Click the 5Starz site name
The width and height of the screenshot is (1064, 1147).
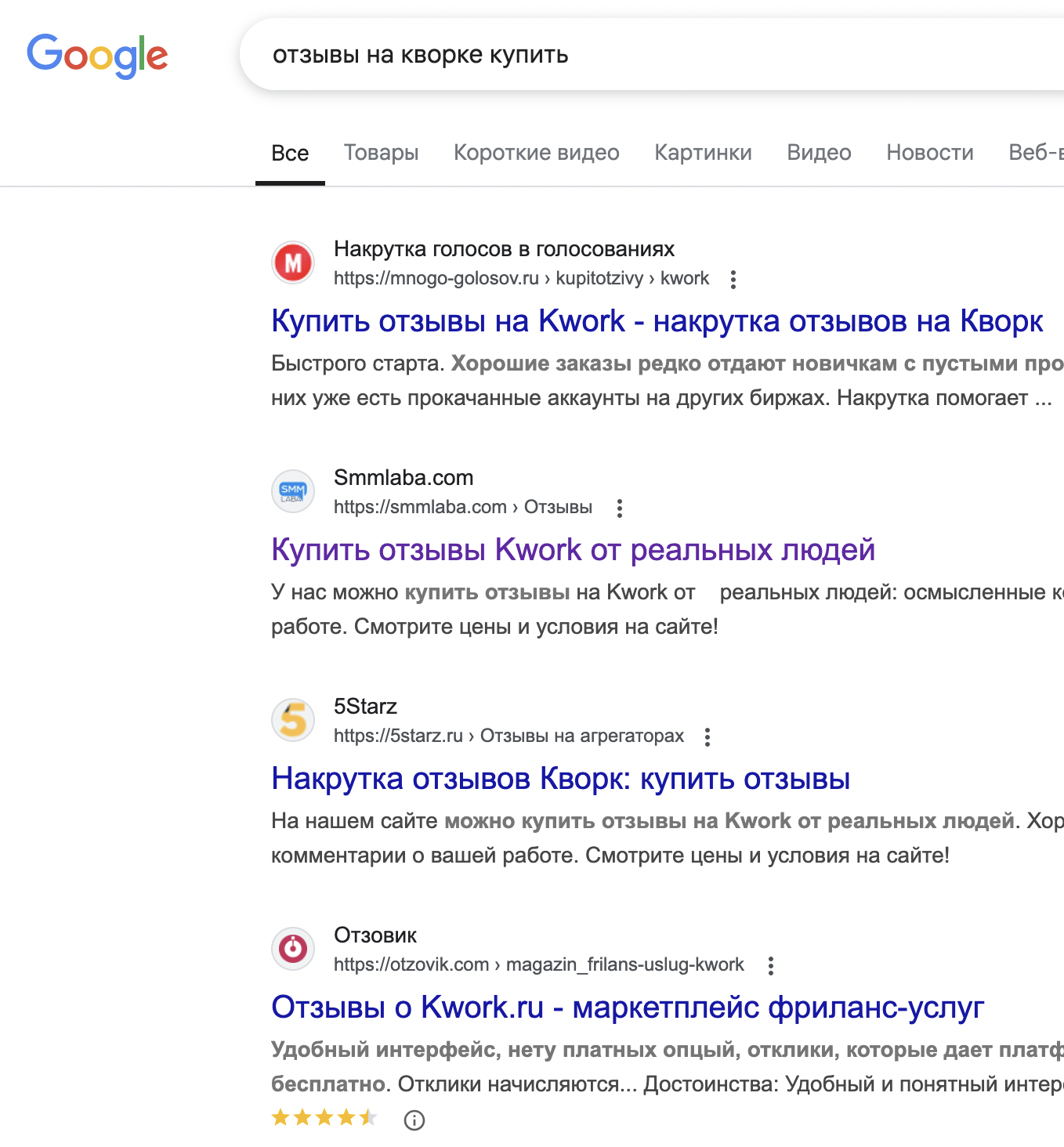365,707
